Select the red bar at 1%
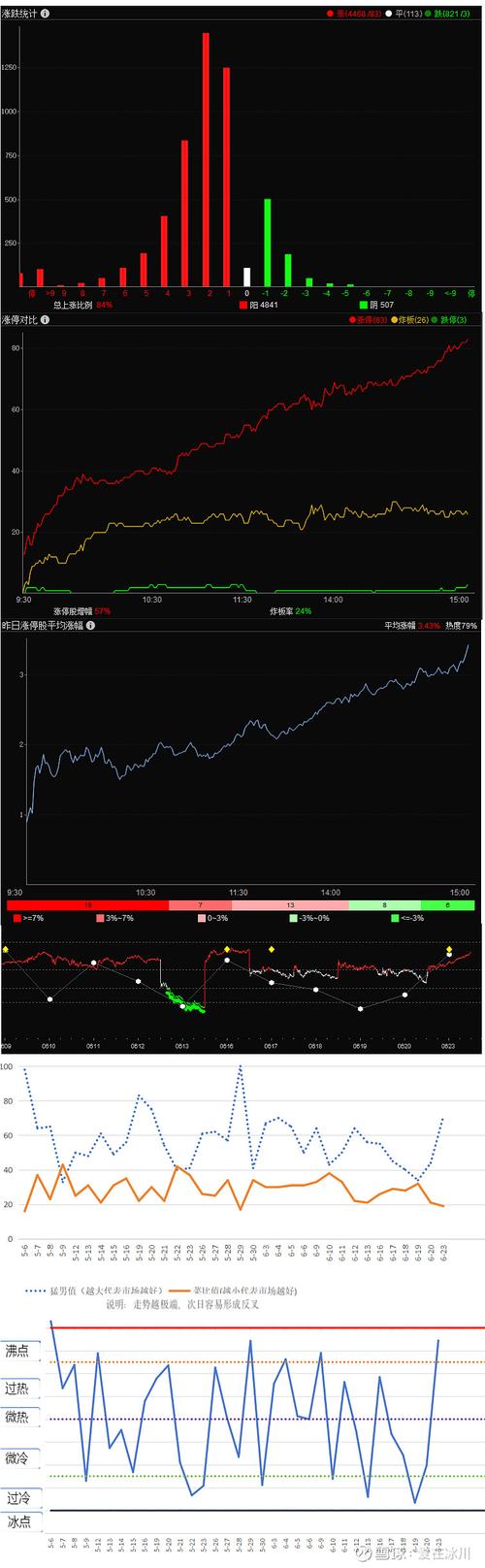 click(x=226, y=177)
